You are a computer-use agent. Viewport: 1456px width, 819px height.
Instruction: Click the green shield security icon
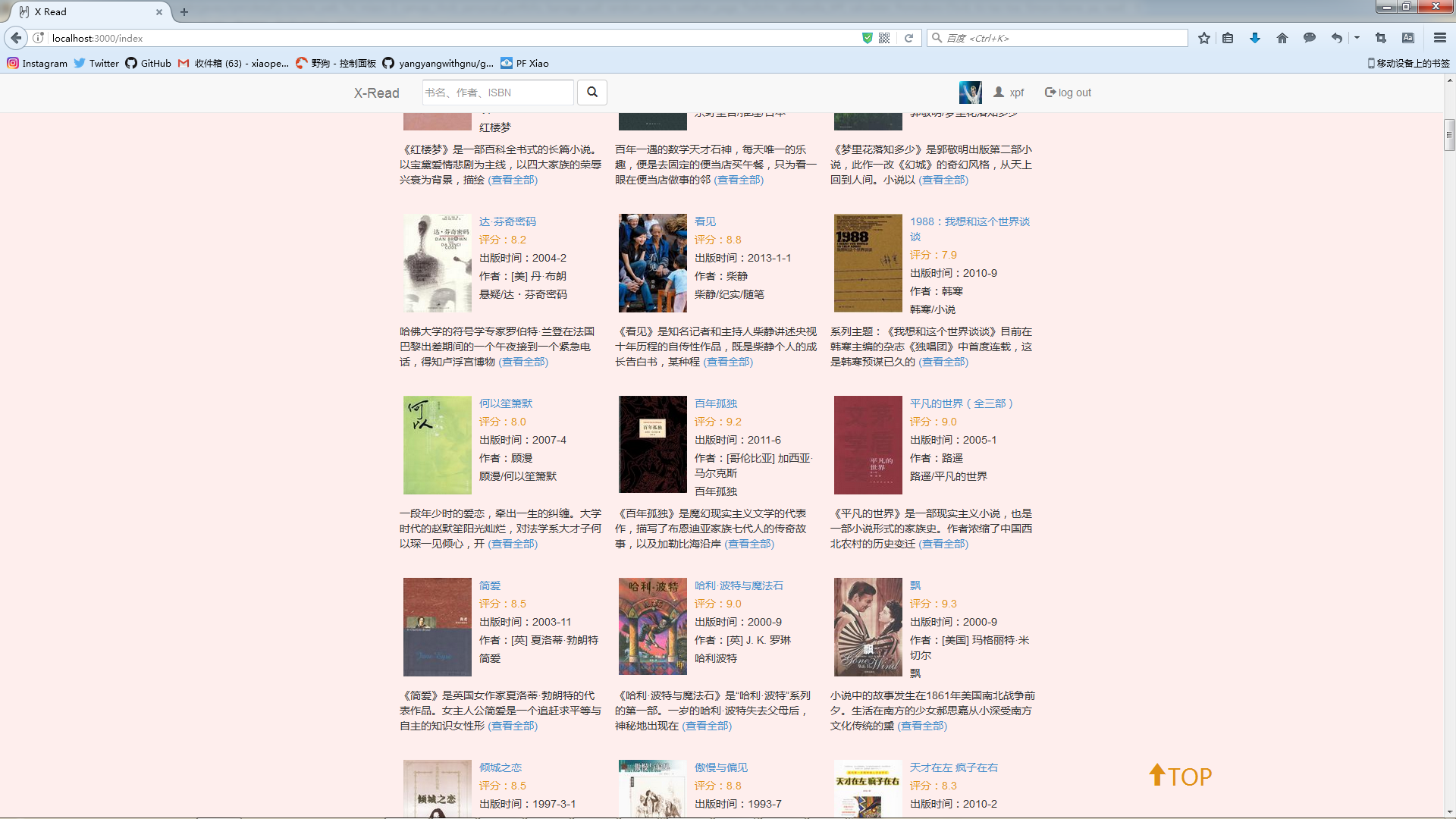pyautogui.click(x=868, y=38)
